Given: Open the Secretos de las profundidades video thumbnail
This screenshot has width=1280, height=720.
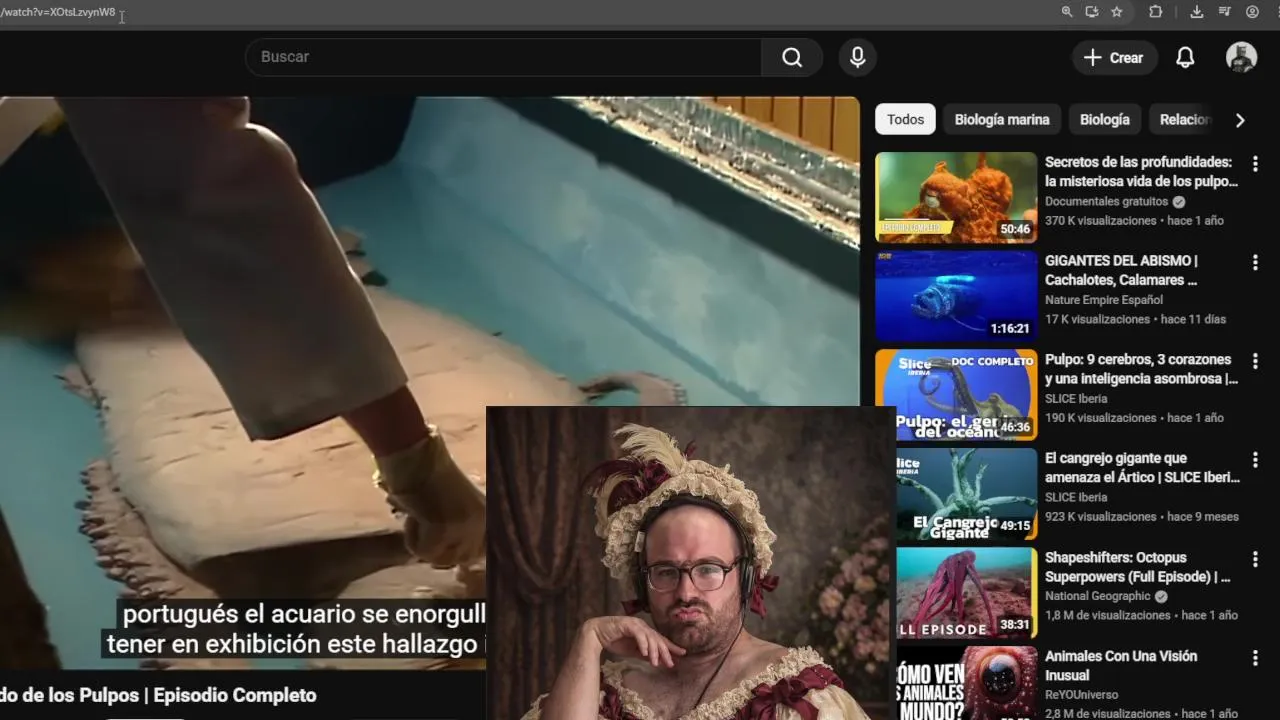Looking at the screenshot, I should (x=956, y=197).
